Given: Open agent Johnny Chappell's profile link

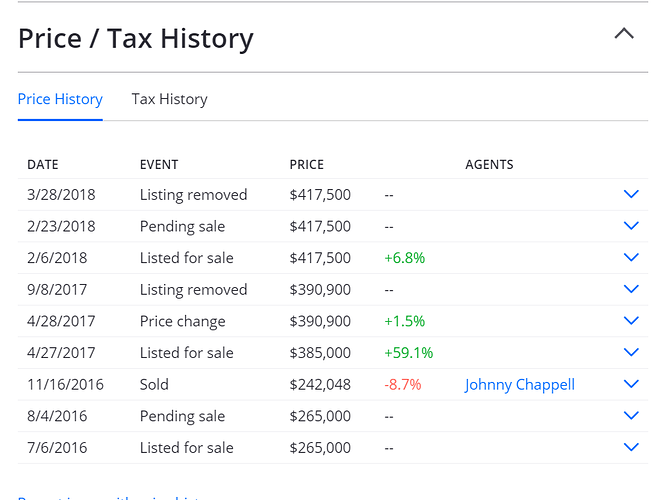Looking at the screenshot, I should pos(519,385).
